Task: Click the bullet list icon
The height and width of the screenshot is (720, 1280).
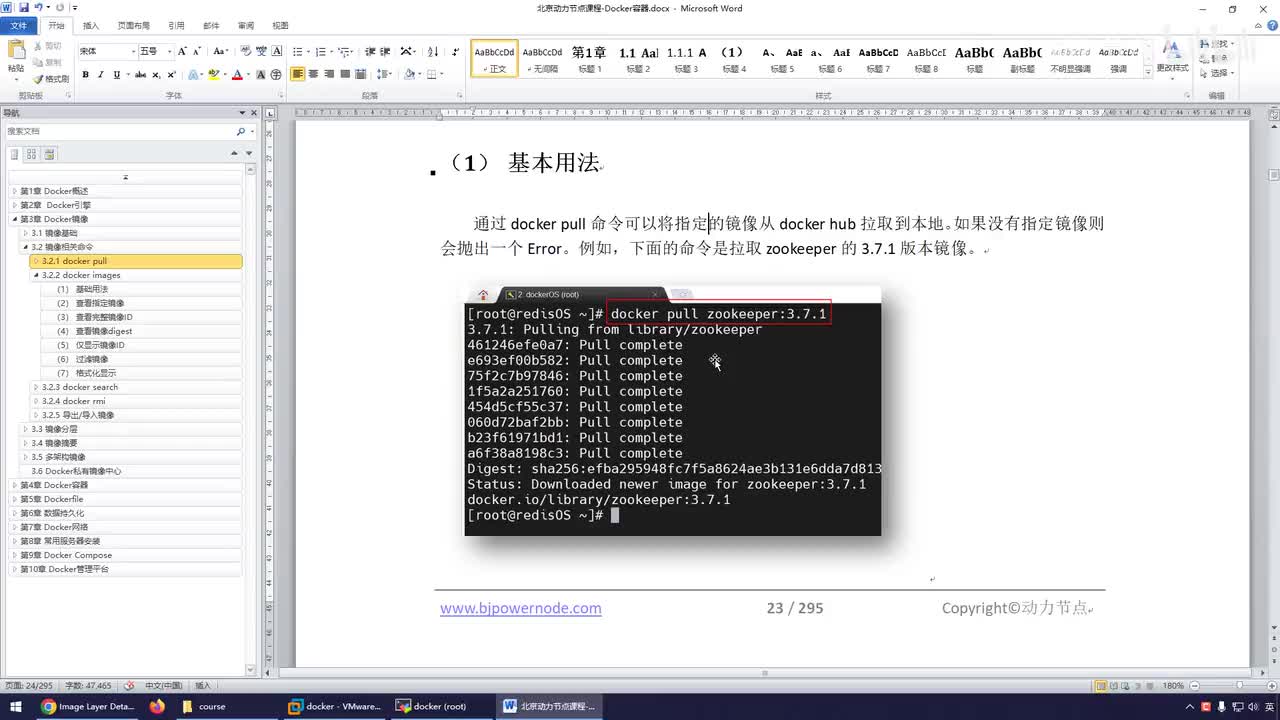Action: 298,51
